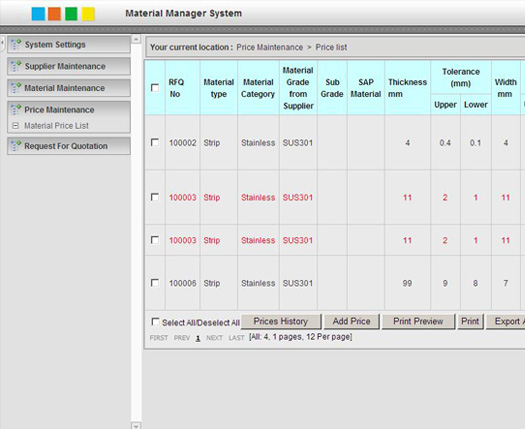
Task: Click the orange square in the header logo
Action: (55, 14)
